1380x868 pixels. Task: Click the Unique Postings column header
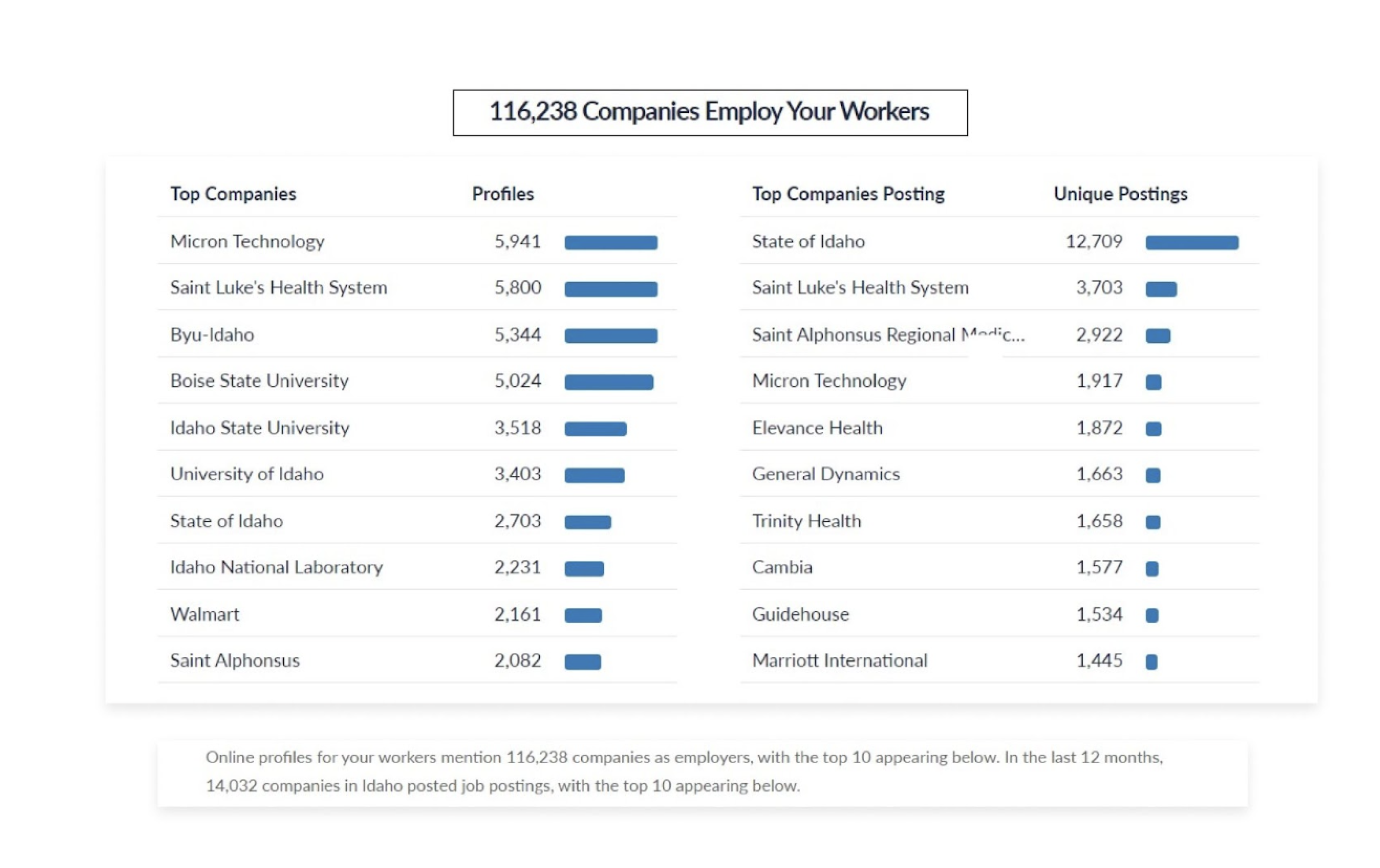1120,194
